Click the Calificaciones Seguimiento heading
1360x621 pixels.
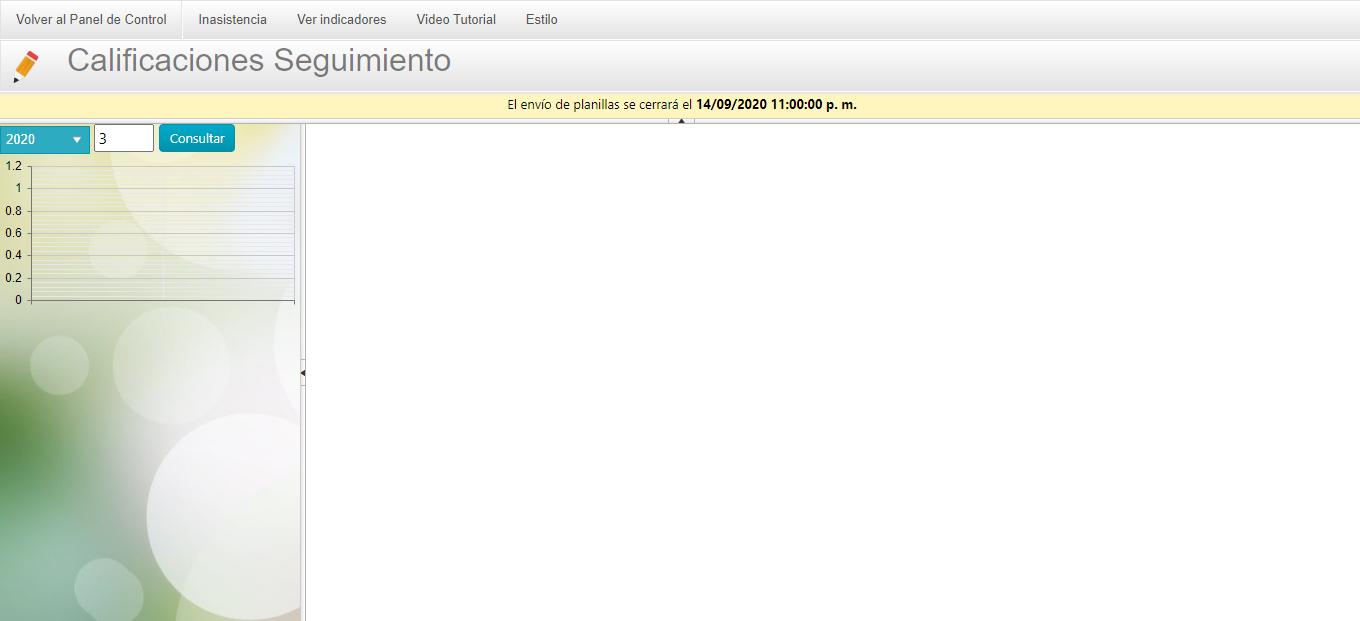(259, 61)
